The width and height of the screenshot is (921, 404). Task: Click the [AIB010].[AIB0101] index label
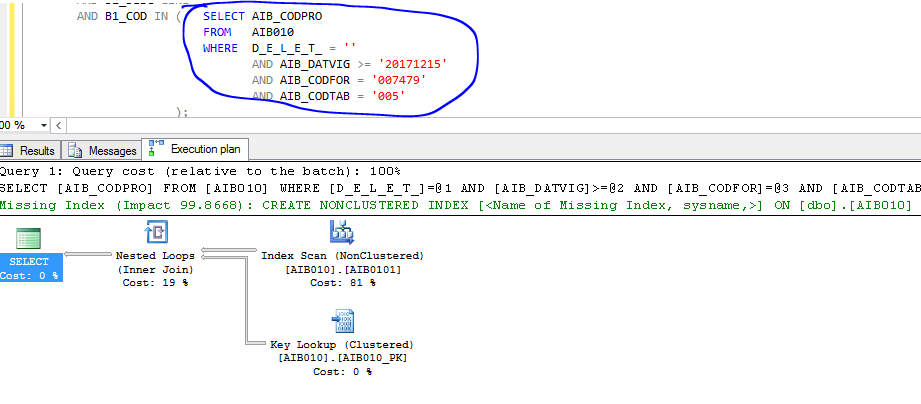tap(342, 269)
